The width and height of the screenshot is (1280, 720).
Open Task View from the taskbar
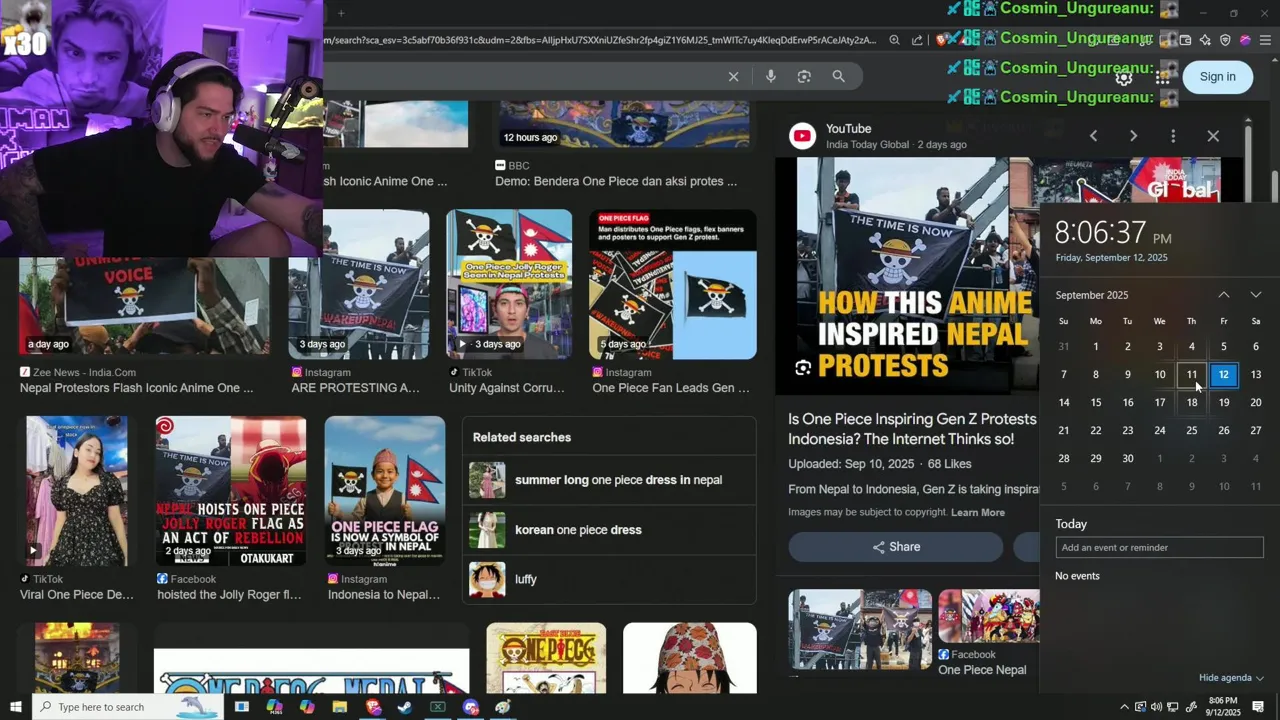coord(241,707)
